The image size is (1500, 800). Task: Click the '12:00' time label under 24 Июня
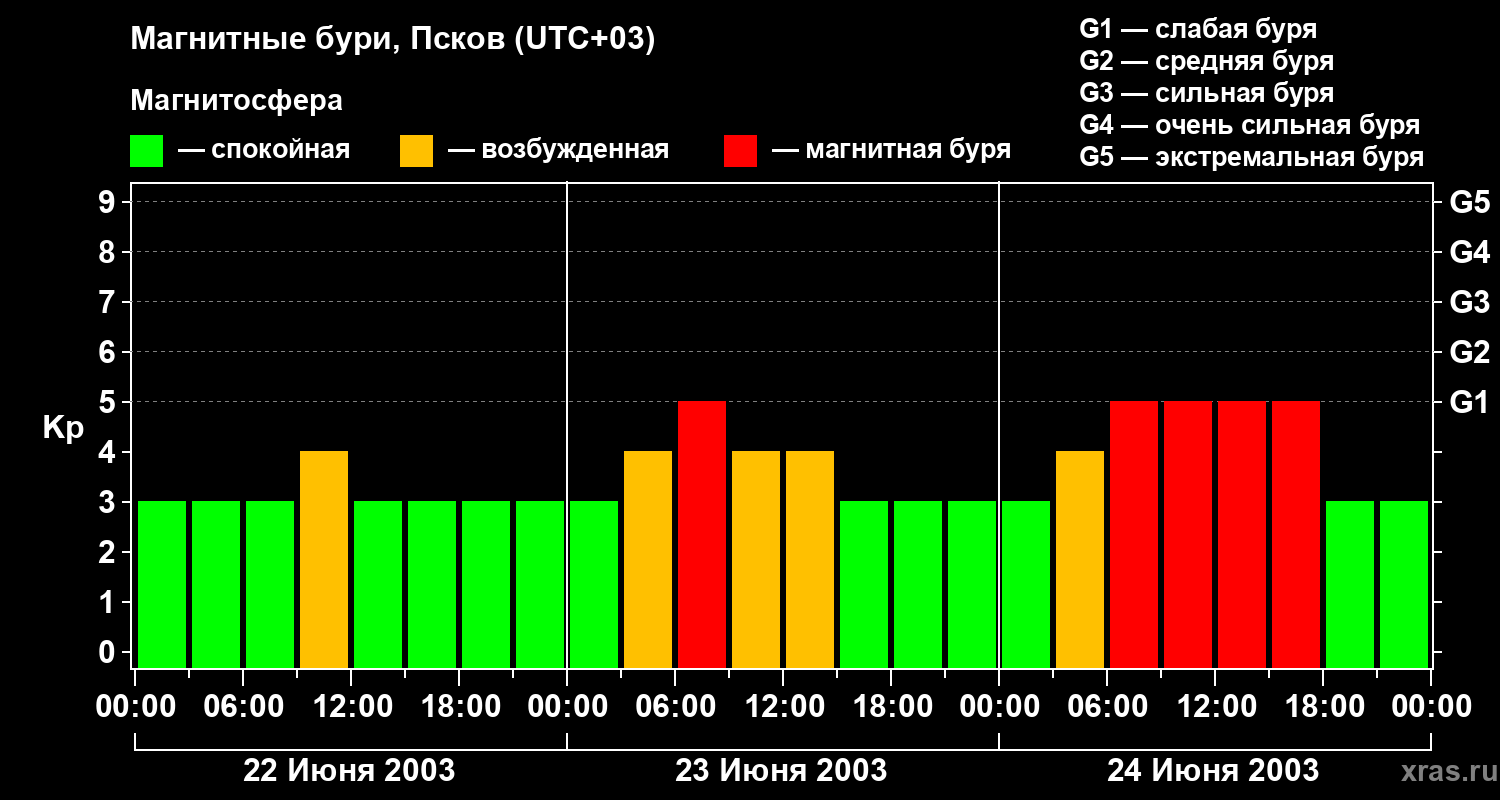click(x=1215, y=707)
